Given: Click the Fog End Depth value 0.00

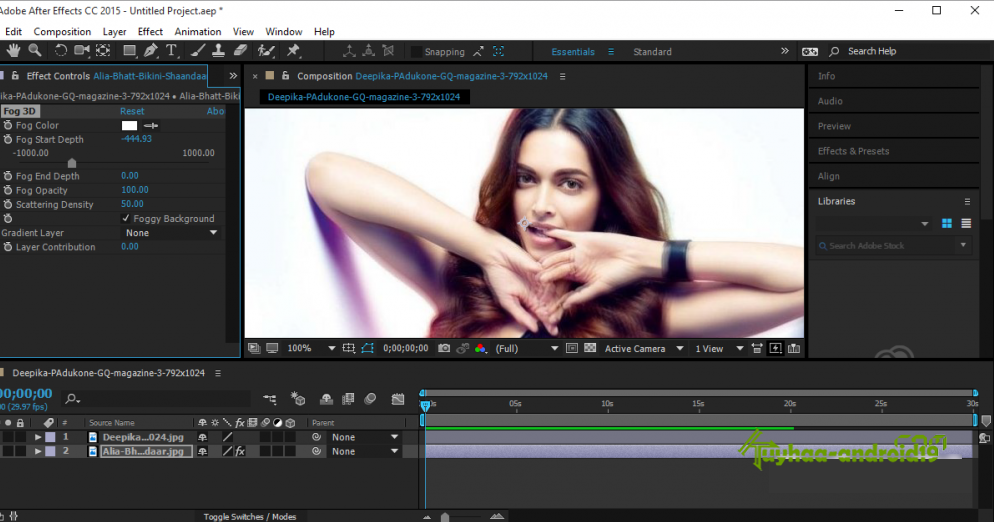Looking at the screenshot, I should [x=129, y=176].
